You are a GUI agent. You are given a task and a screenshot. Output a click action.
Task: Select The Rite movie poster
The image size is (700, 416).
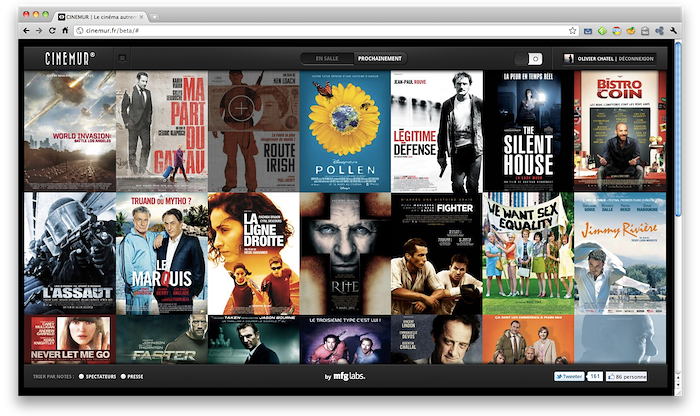(x=345, y=254)
